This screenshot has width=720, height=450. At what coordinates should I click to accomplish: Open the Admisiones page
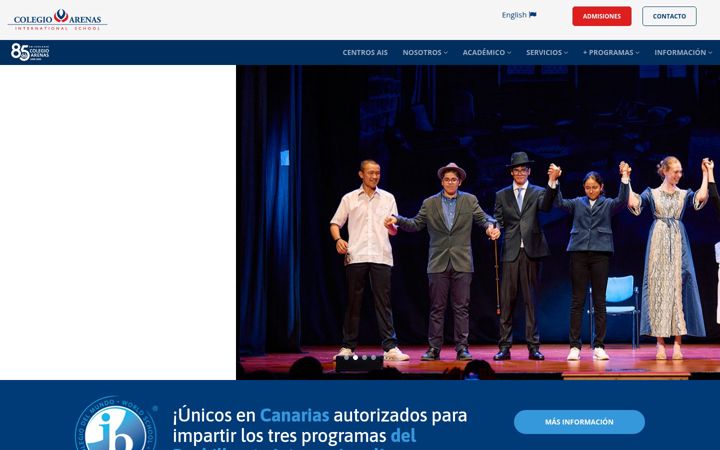602,16
